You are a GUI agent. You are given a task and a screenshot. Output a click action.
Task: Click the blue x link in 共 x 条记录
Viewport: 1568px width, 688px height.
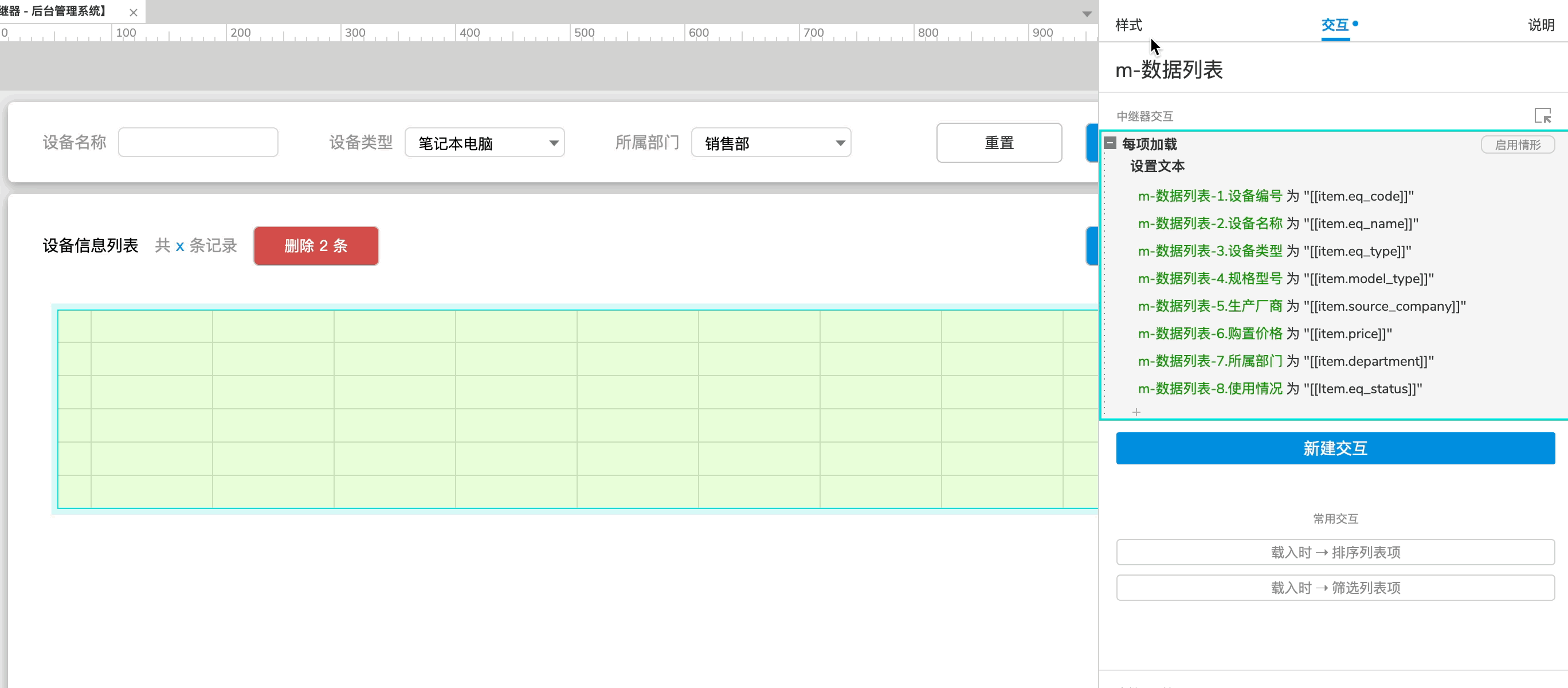178,246
